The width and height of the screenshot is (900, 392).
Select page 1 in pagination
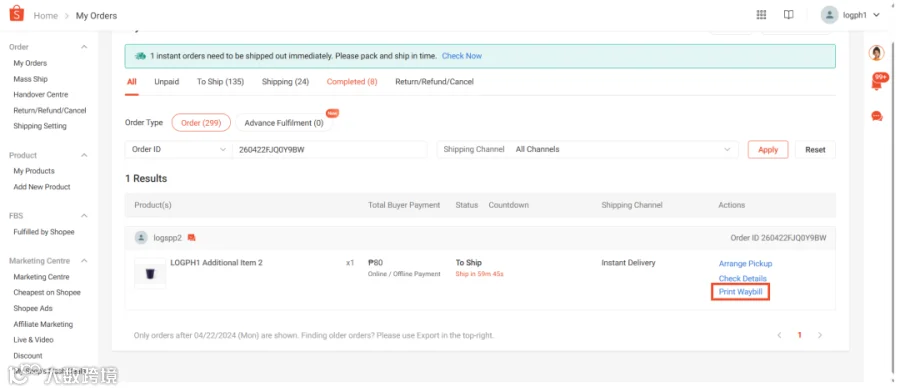coord(799,335)
